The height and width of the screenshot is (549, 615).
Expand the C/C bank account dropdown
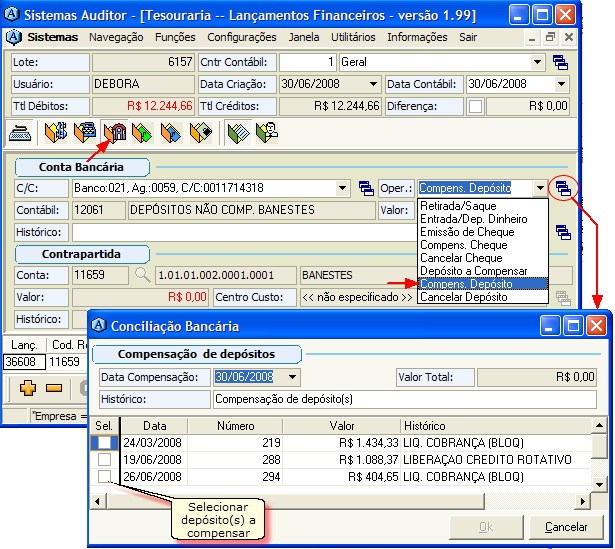point(342,188)
